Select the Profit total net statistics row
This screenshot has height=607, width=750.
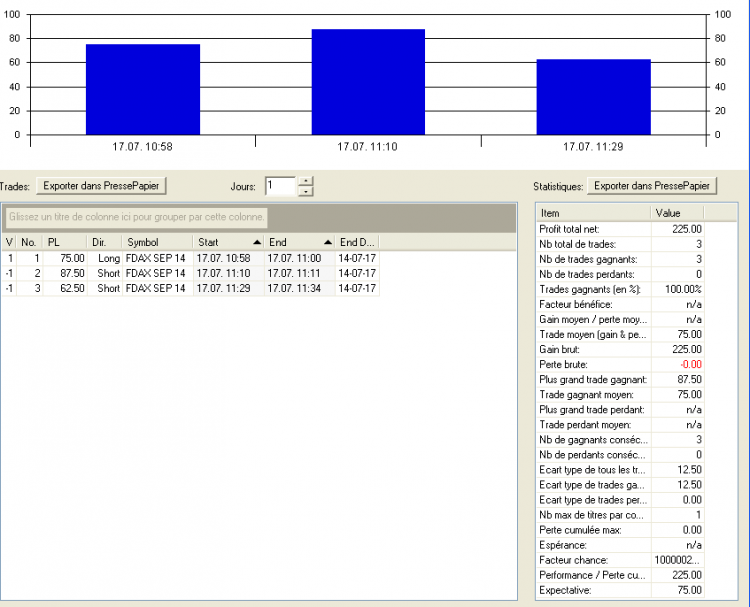[620, 229]
